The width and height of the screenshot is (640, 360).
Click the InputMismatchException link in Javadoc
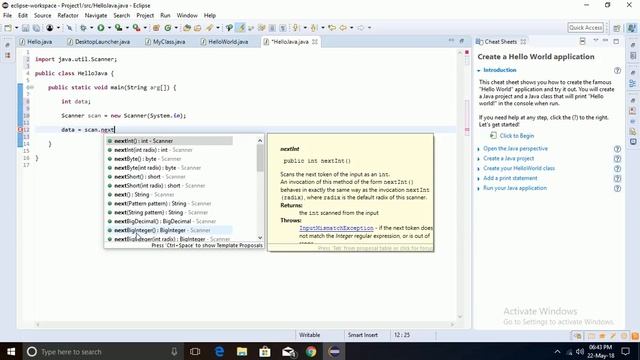[336, 228]
